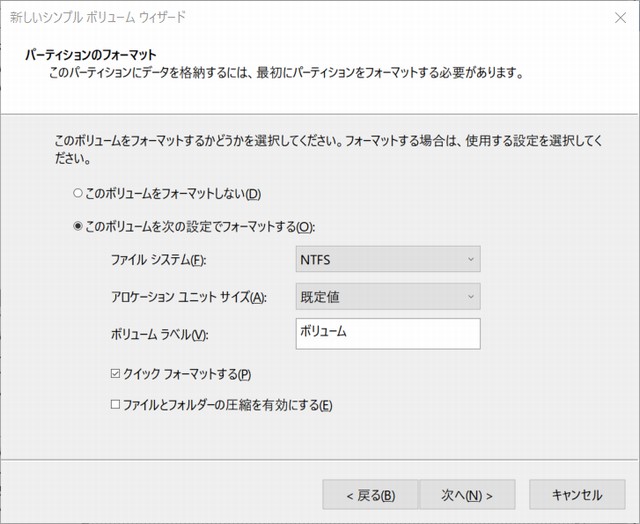
Task: Click the パーティションのフォーマット heading
Action: 92,54
